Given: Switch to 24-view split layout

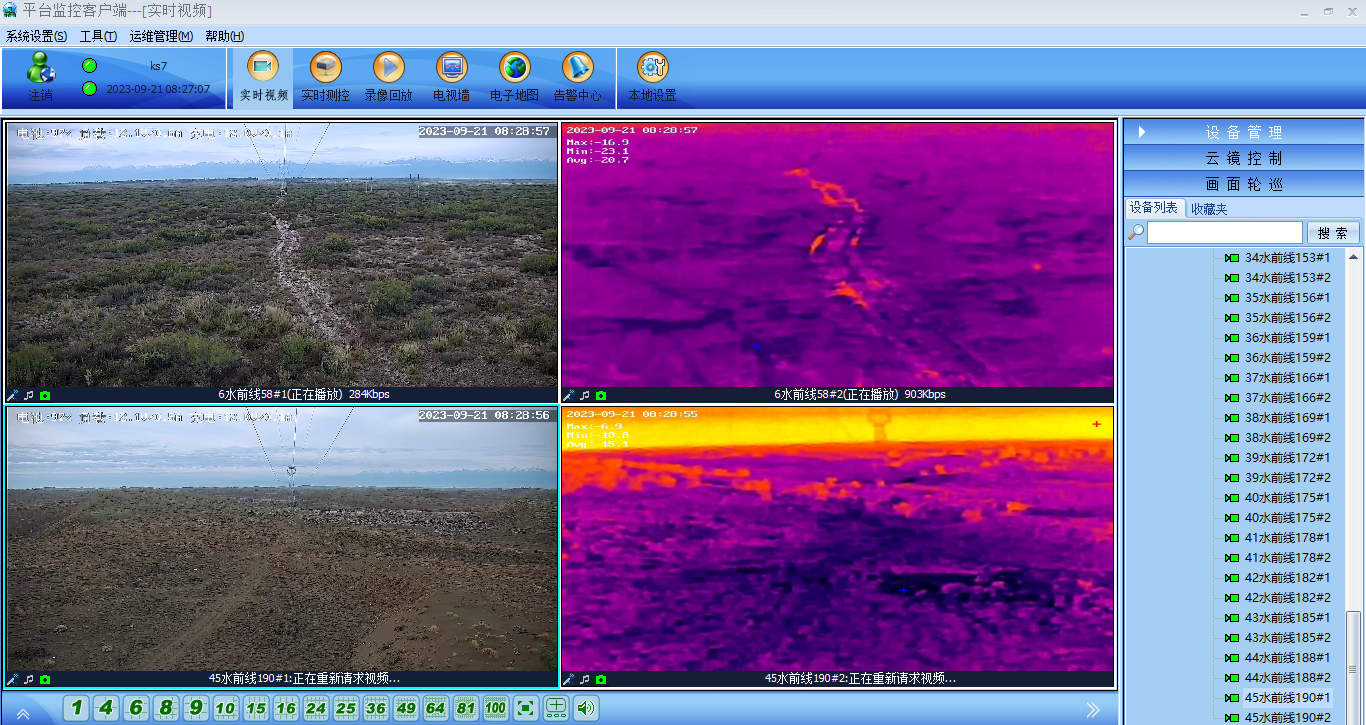Looking at the screenshot, I should (316, 709).
